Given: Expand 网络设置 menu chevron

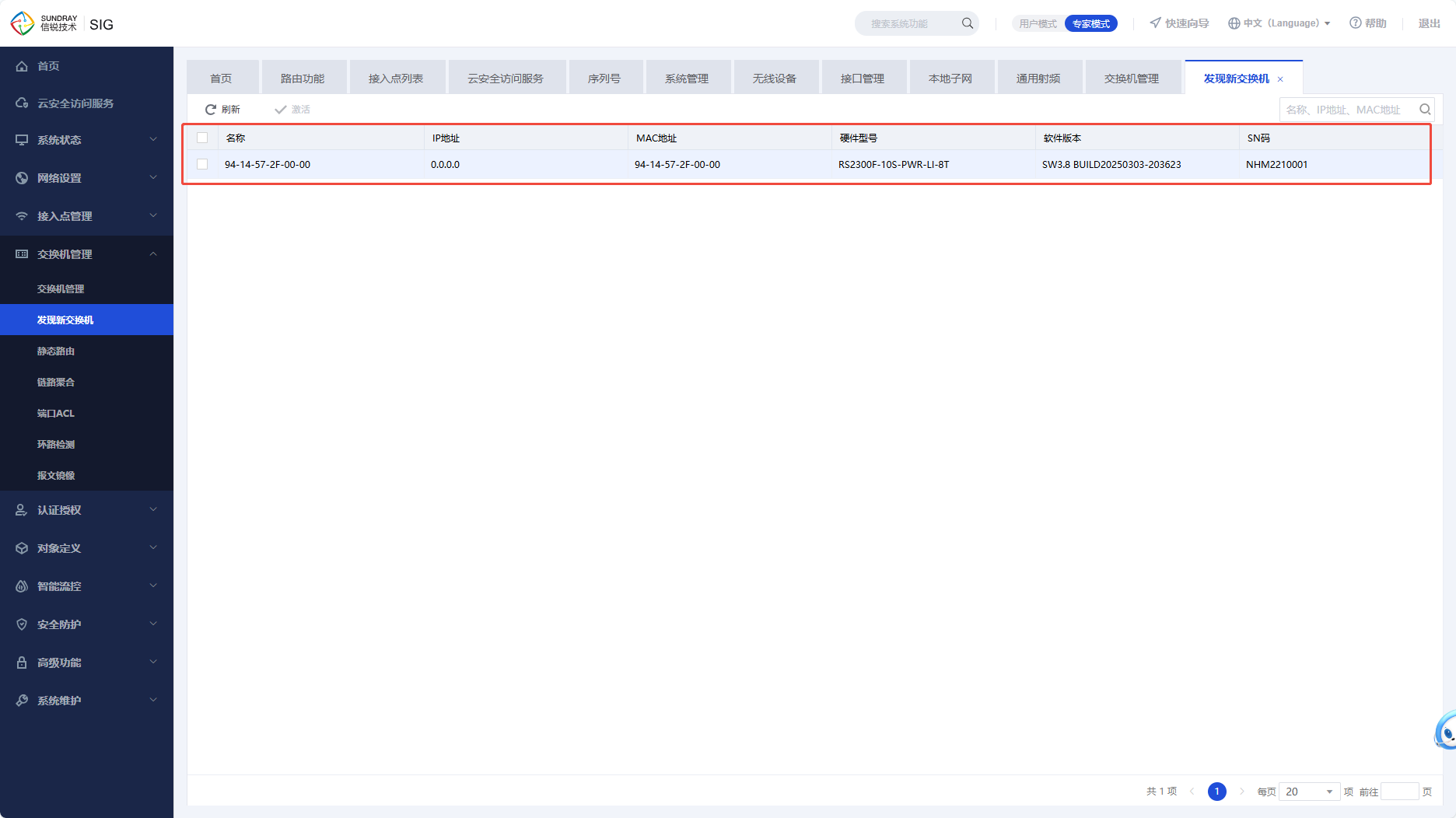Looking at the screenshot, I should 153,177.
